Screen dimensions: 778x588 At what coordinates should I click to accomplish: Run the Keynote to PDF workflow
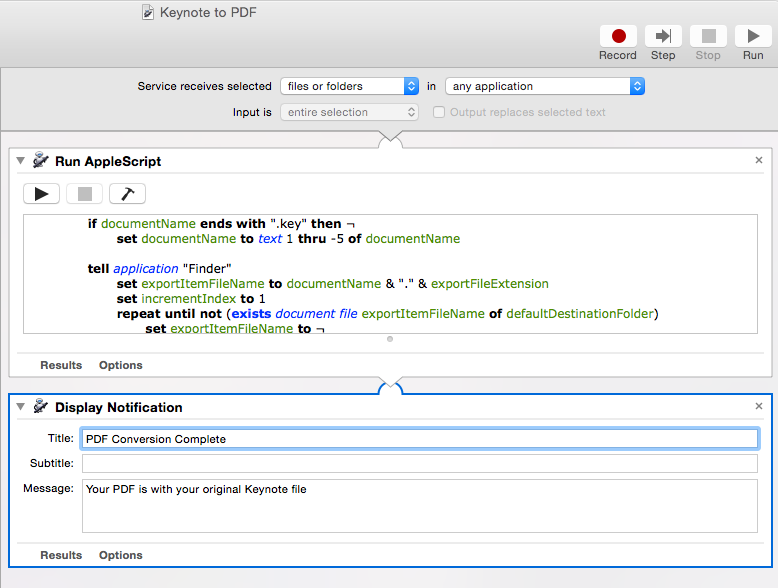pyautogui.click(x=753, y=37)
